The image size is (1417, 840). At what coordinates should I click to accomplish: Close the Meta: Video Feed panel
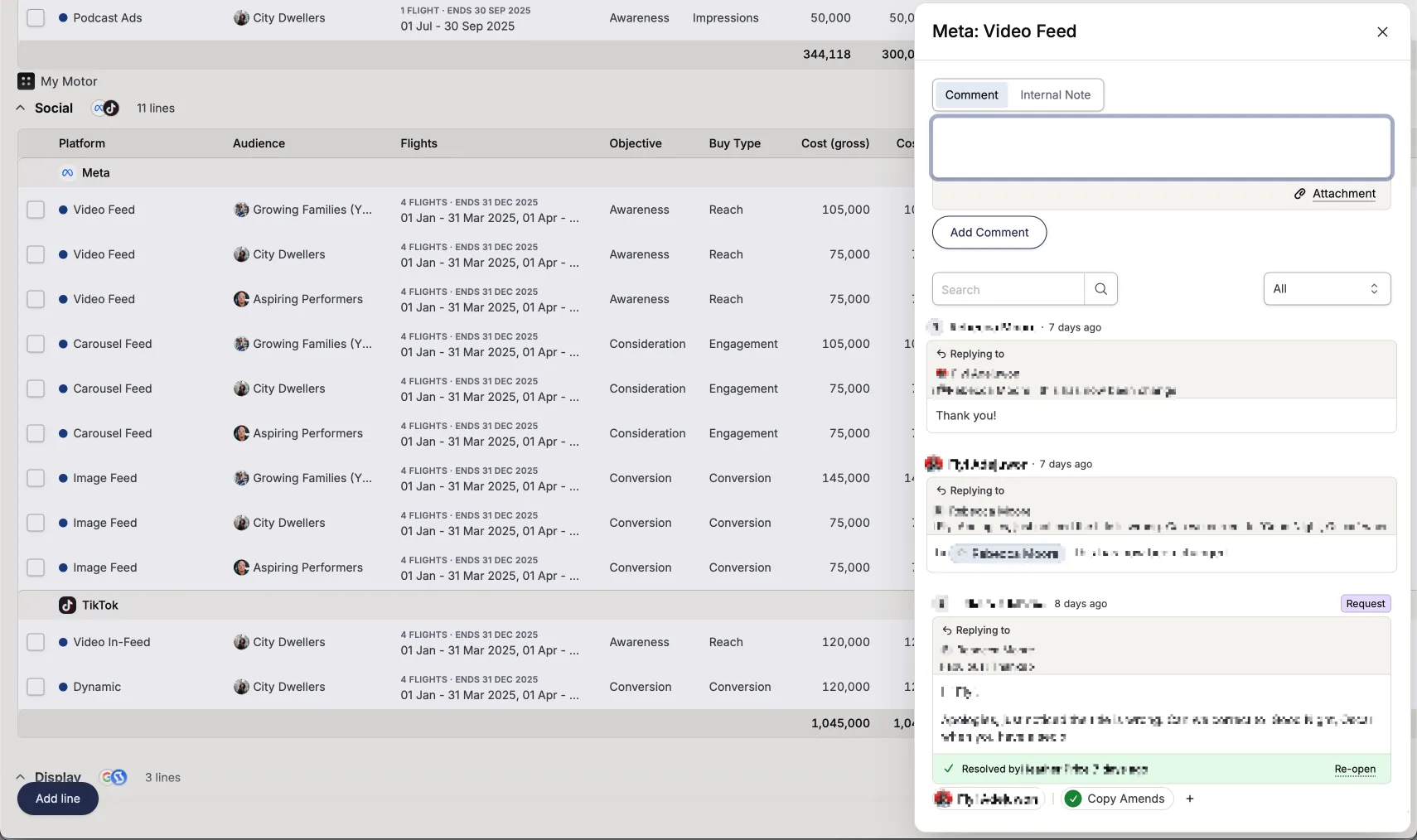pyautogui.click(x=1381, y=32)
